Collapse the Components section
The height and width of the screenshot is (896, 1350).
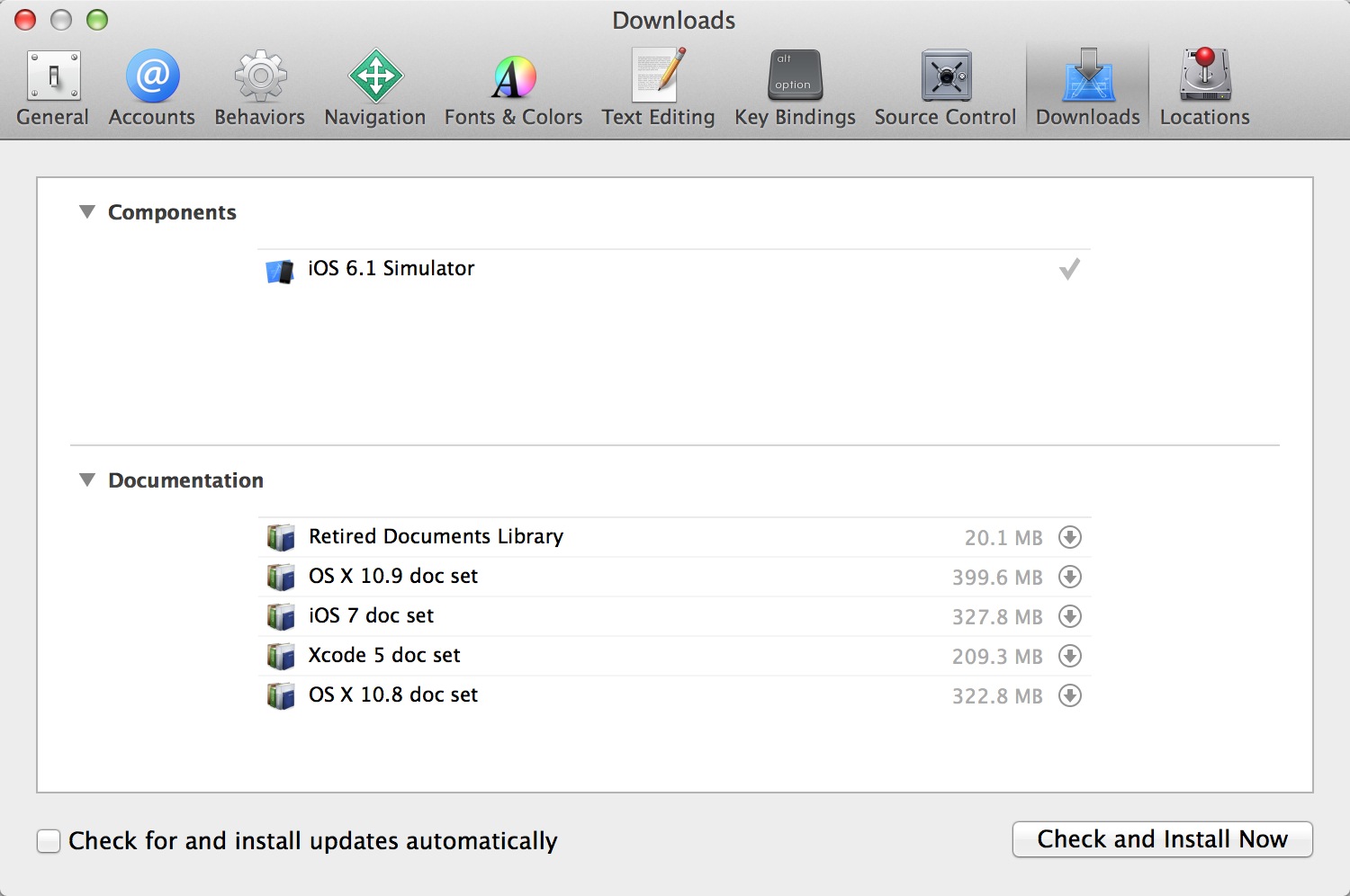[x=87, y=212]
